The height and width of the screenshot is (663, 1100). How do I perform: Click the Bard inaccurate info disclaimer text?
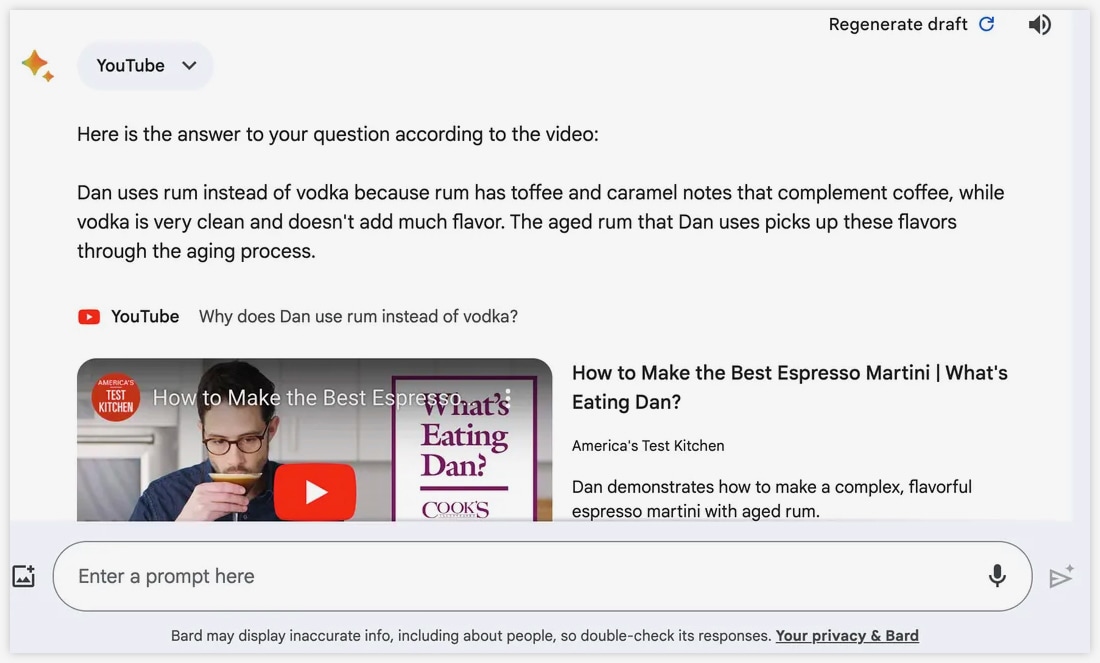pyautogui.click(x=471, y=636)
